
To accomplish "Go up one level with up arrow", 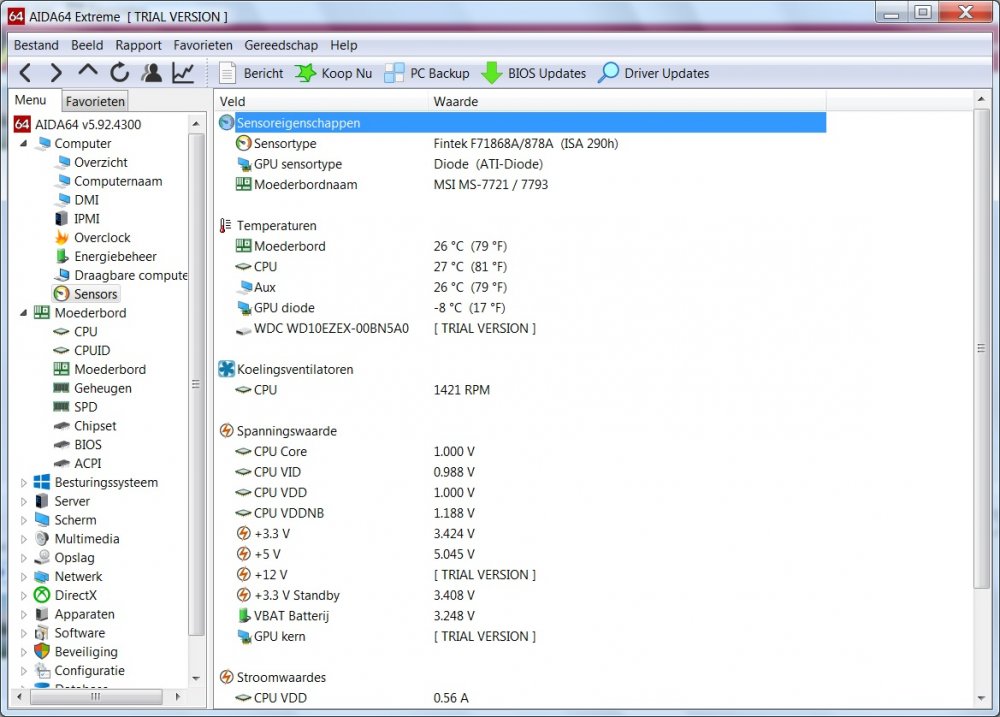I will pos(88,72).
